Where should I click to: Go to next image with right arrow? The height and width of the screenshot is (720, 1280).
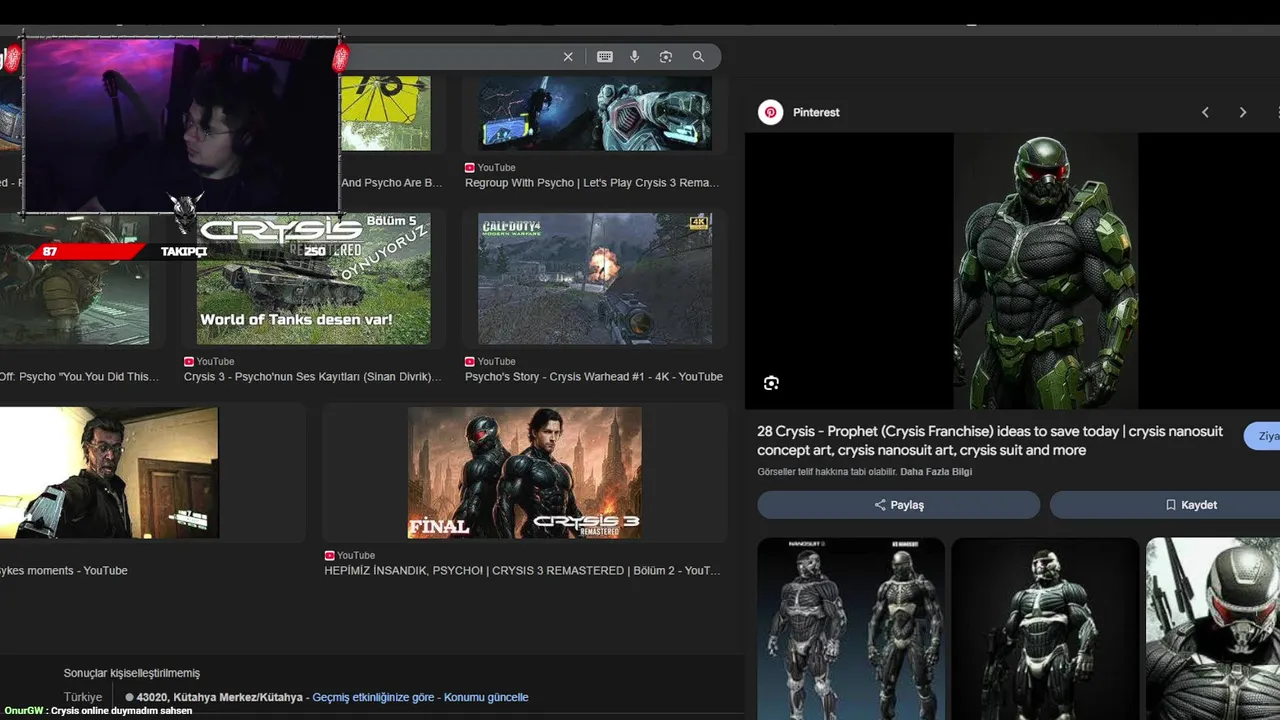coord(1243,112)
